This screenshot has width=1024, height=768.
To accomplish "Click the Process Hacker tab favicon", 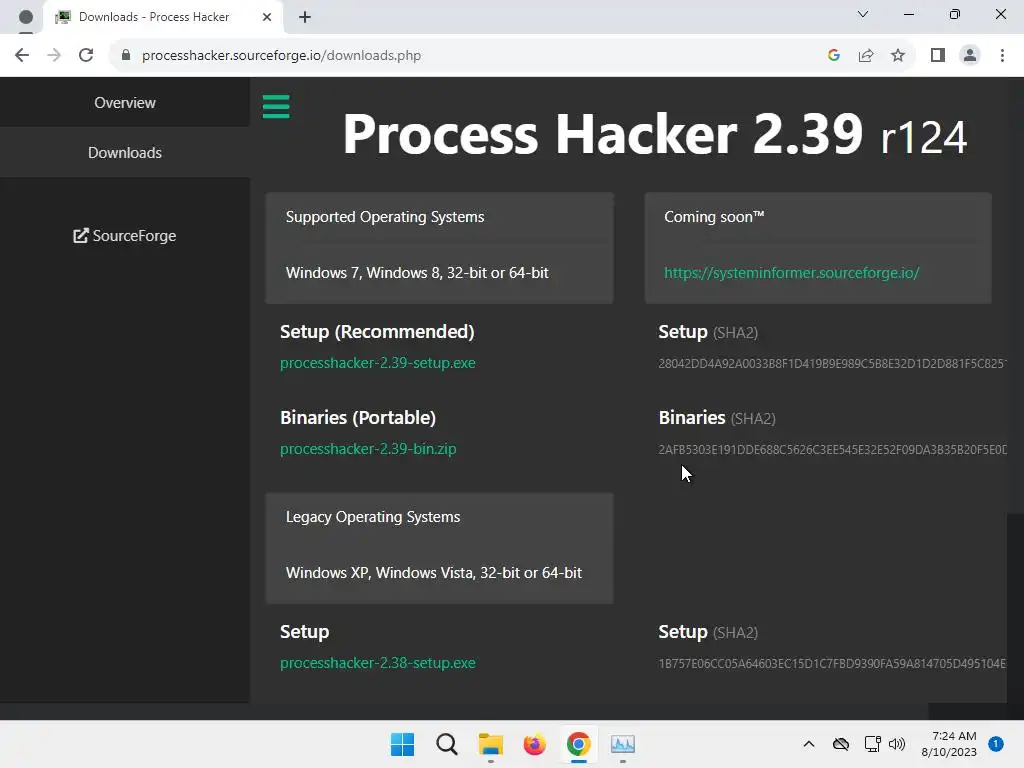I will click(x=63, y=17).
